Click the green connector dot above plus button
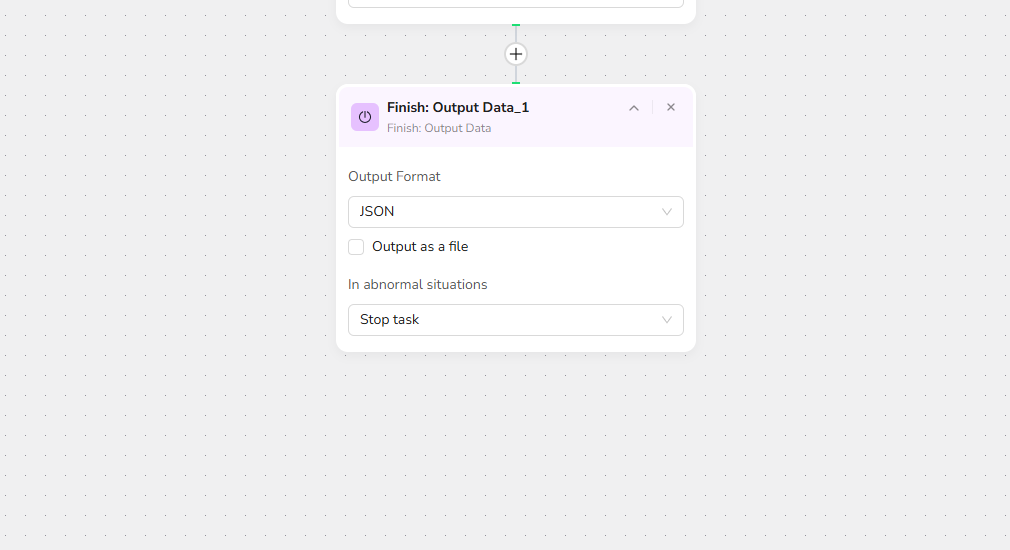 coord(516,25)
